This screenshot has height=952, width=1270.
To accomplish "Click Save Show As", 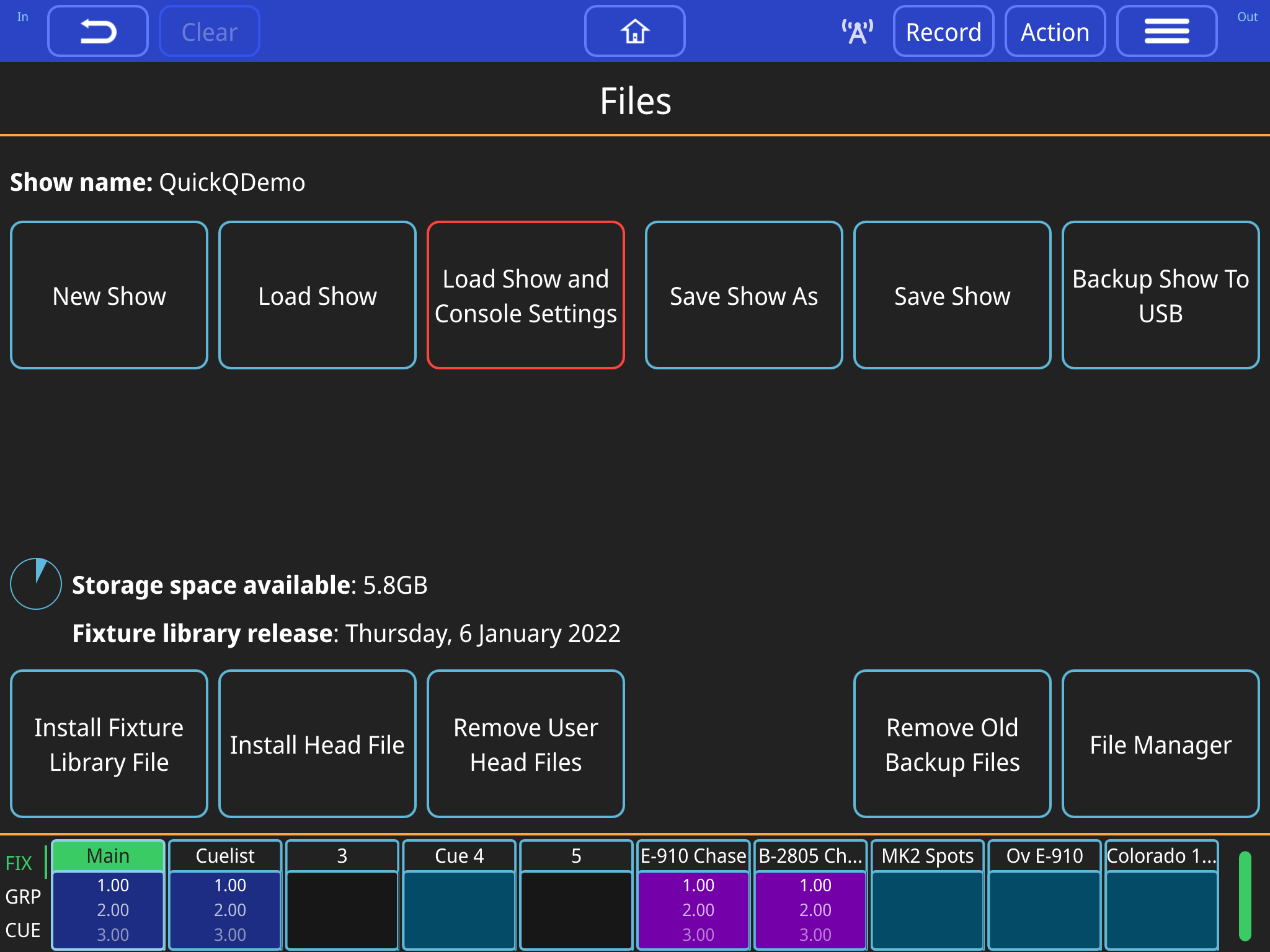I will click(744, 296).
